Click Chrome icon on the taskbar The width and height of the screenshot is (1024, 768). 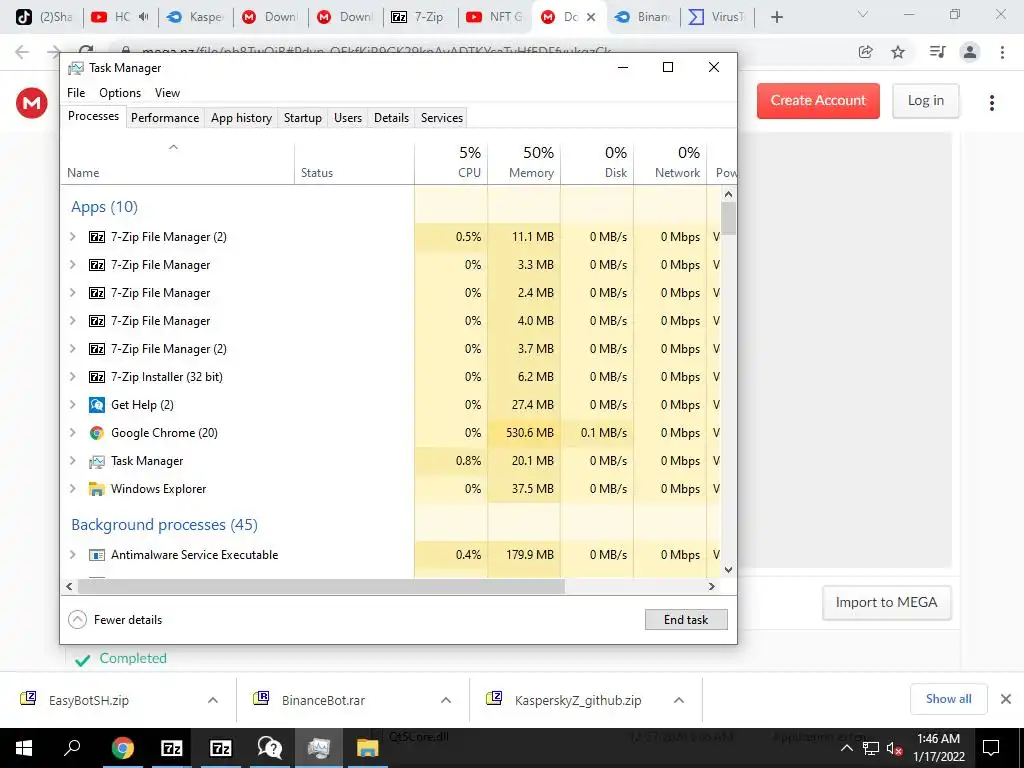[x=122, y=748]
